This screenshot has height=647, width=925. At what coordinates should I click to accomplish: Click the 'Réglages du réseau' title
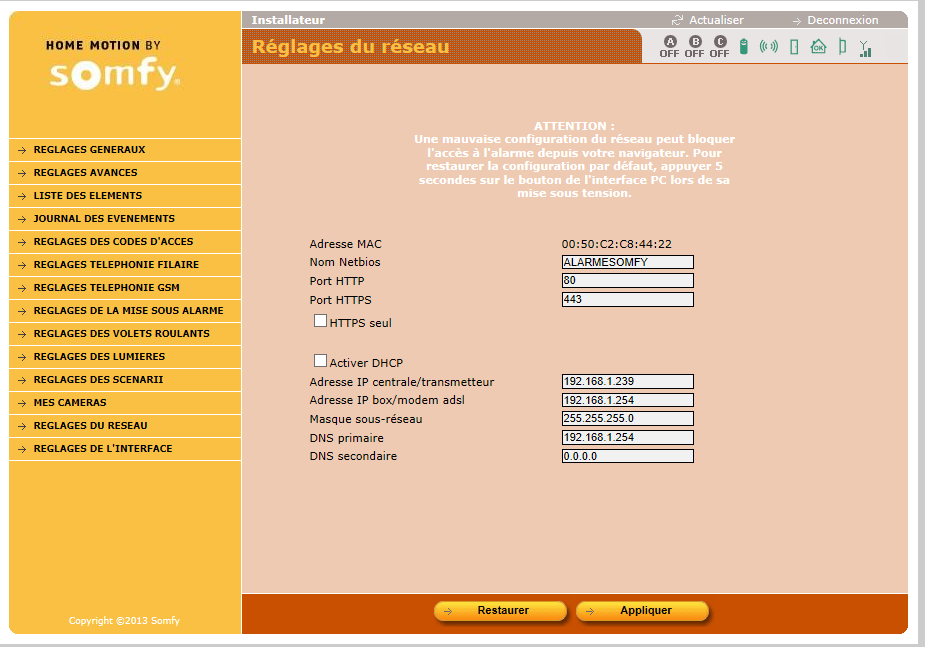tap(350, 47)
